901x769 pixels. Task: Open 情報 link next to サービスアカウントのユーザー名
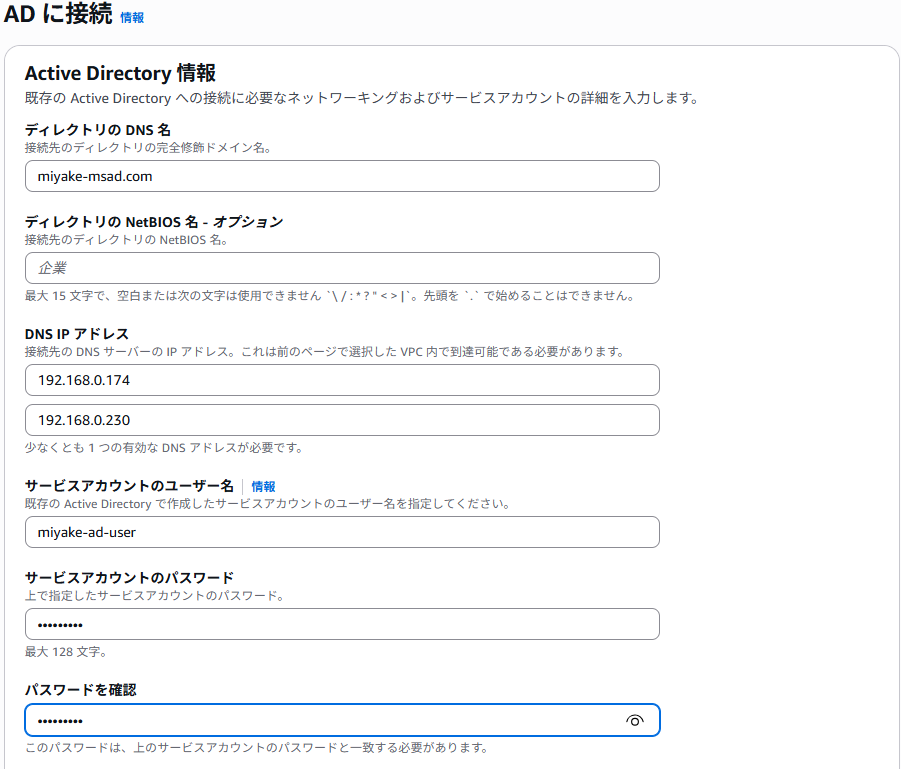pos(263,486)
